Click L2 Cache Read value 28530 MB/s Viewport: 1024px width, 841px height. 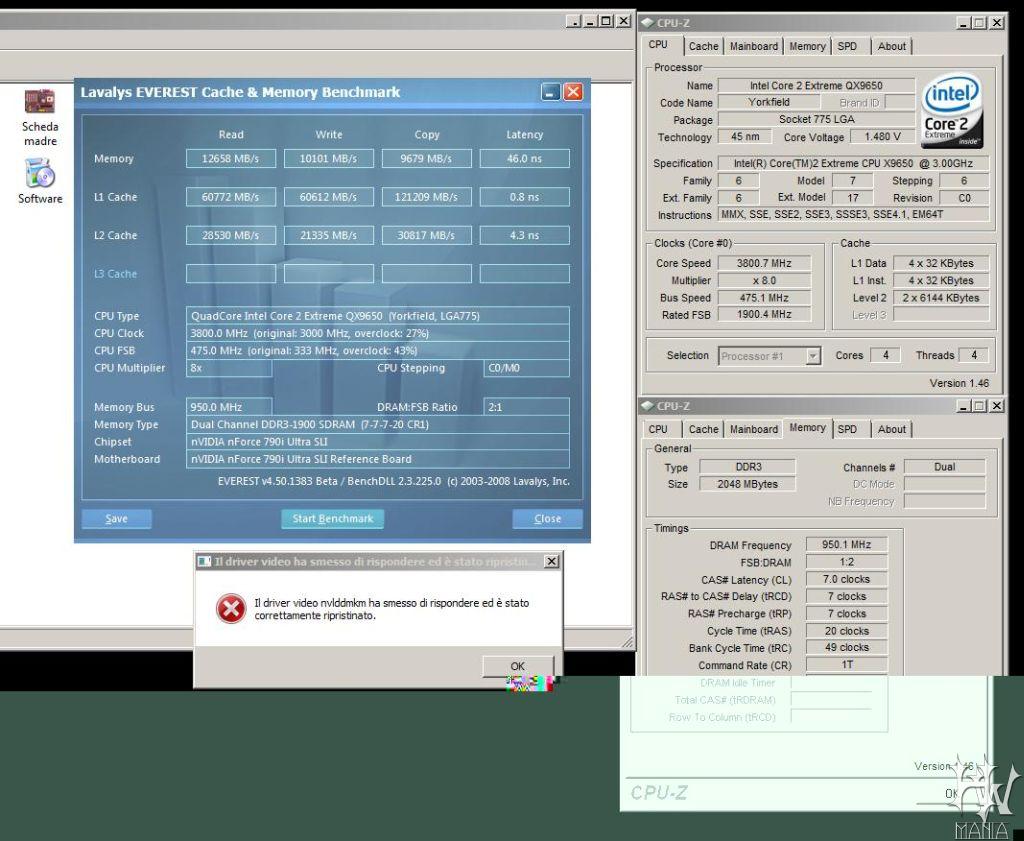point(231,235)
